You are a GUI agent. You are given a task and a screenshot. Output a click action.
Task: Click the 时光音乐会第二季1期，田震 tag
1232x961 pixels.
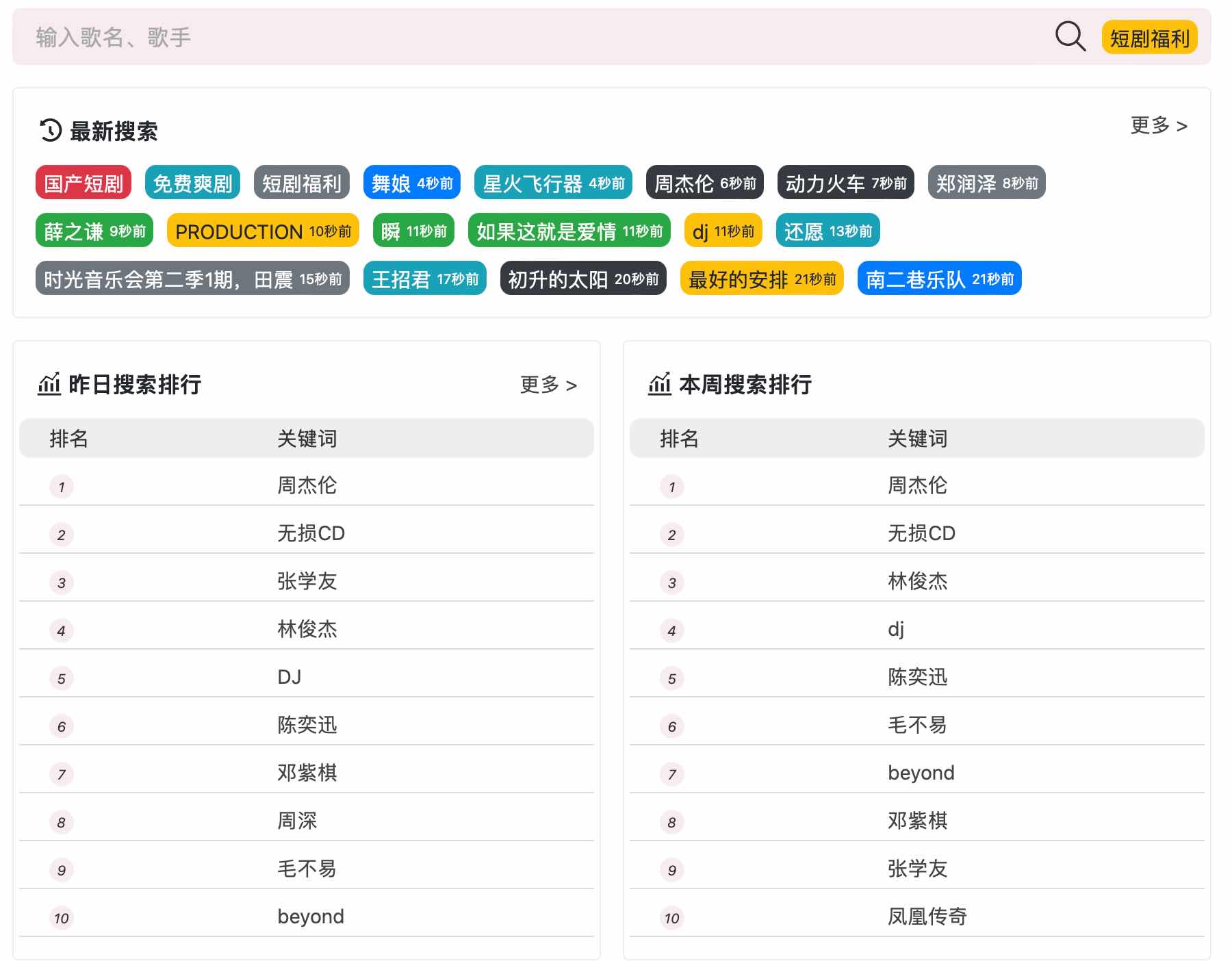coord(192,279)
